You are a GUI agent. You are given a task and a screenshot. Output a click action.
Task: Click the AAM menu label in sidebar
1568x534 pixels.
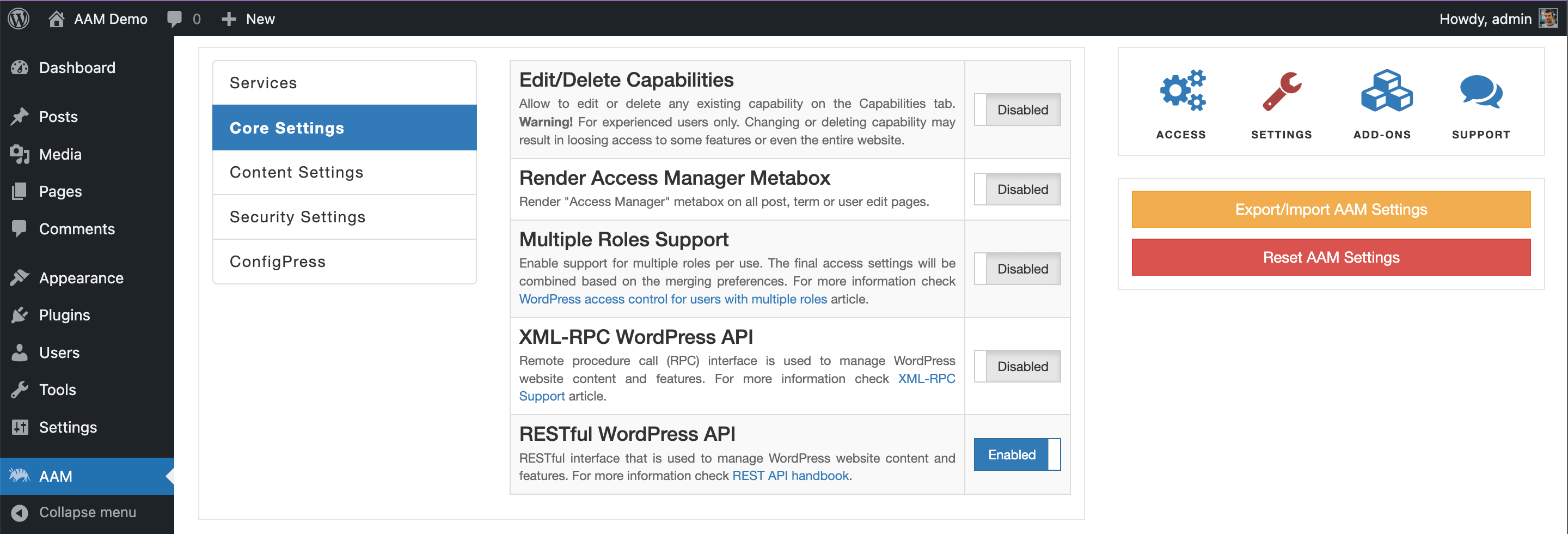pyautogui.click(x=56, y=476)
